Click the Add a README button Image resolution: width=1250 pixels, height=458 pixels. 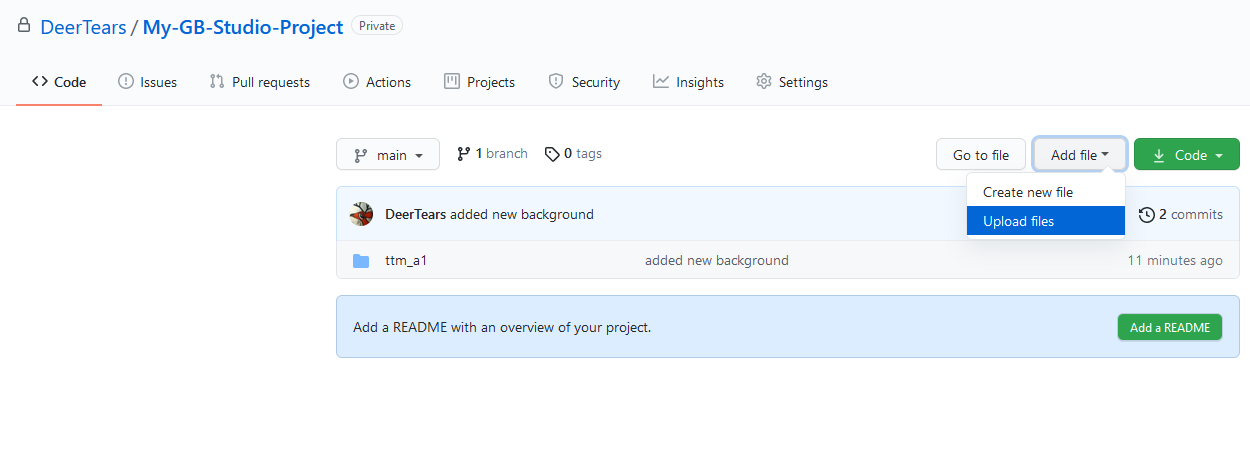pyautogui.click(x=1170, y=327)
